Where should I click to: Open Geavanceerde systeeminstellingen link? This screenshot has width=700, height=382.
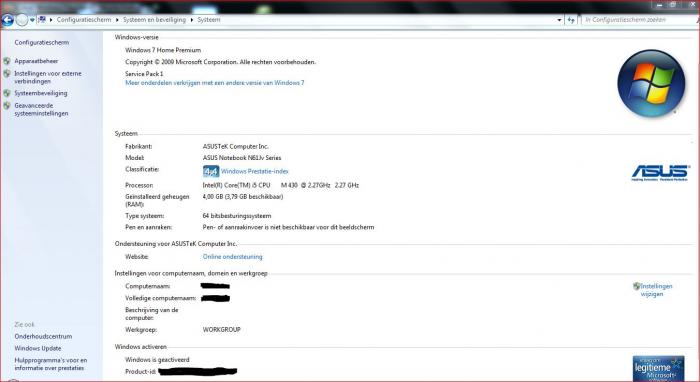pyautogui.click(x=41, y=109)
